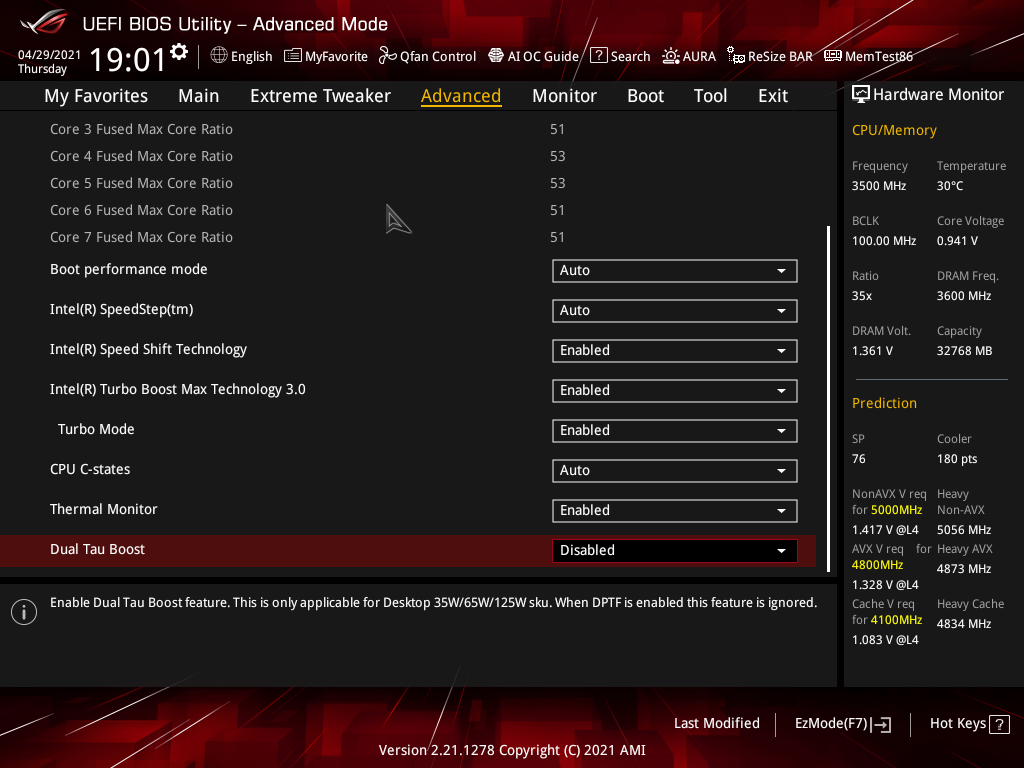
Task: Launch the AI OC Guide icon
Action: [x=496, y=56]
